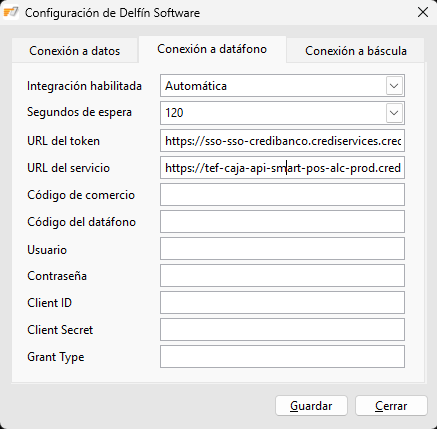Focus the URL del servicio field
The width and height of the screenshot is (437, 429).
click(x=282, y=168)
